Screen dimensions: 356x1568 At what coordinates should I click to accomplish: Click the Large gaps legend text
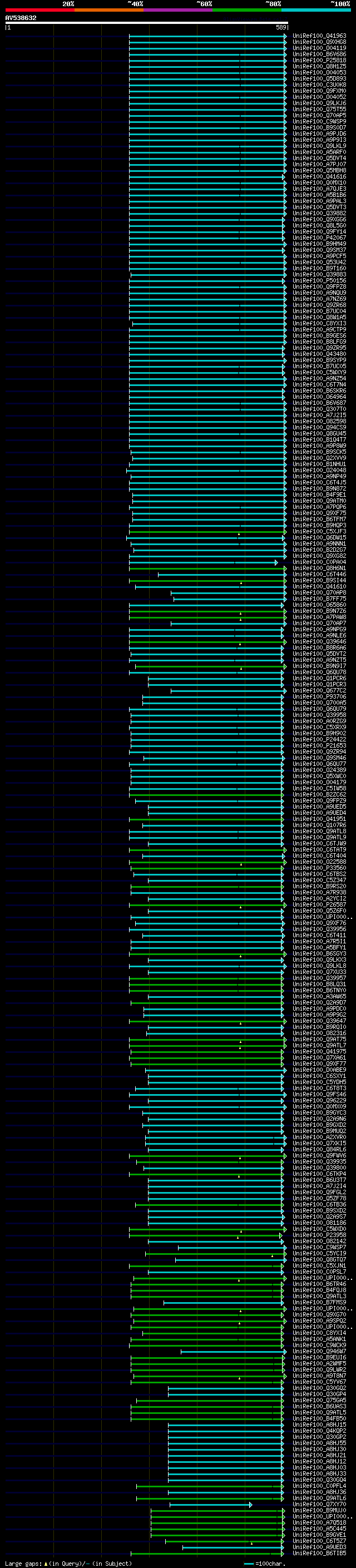[68, 1563]
